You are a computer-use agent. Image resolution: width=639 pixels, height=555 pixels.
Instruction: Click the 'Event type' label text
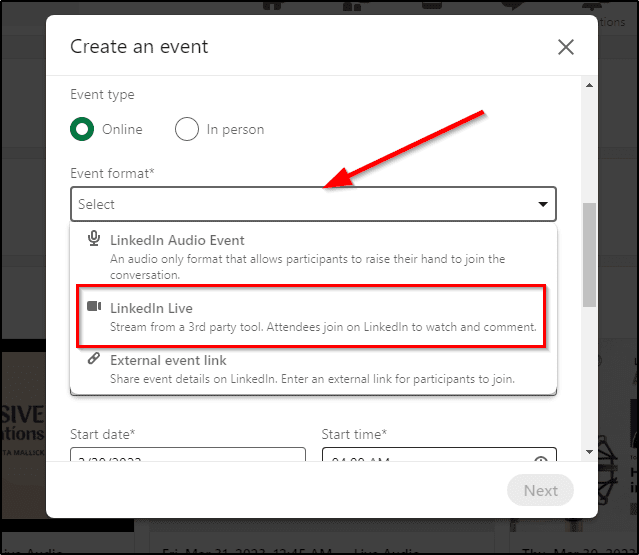pyautogui.click(x=102, y=95)
